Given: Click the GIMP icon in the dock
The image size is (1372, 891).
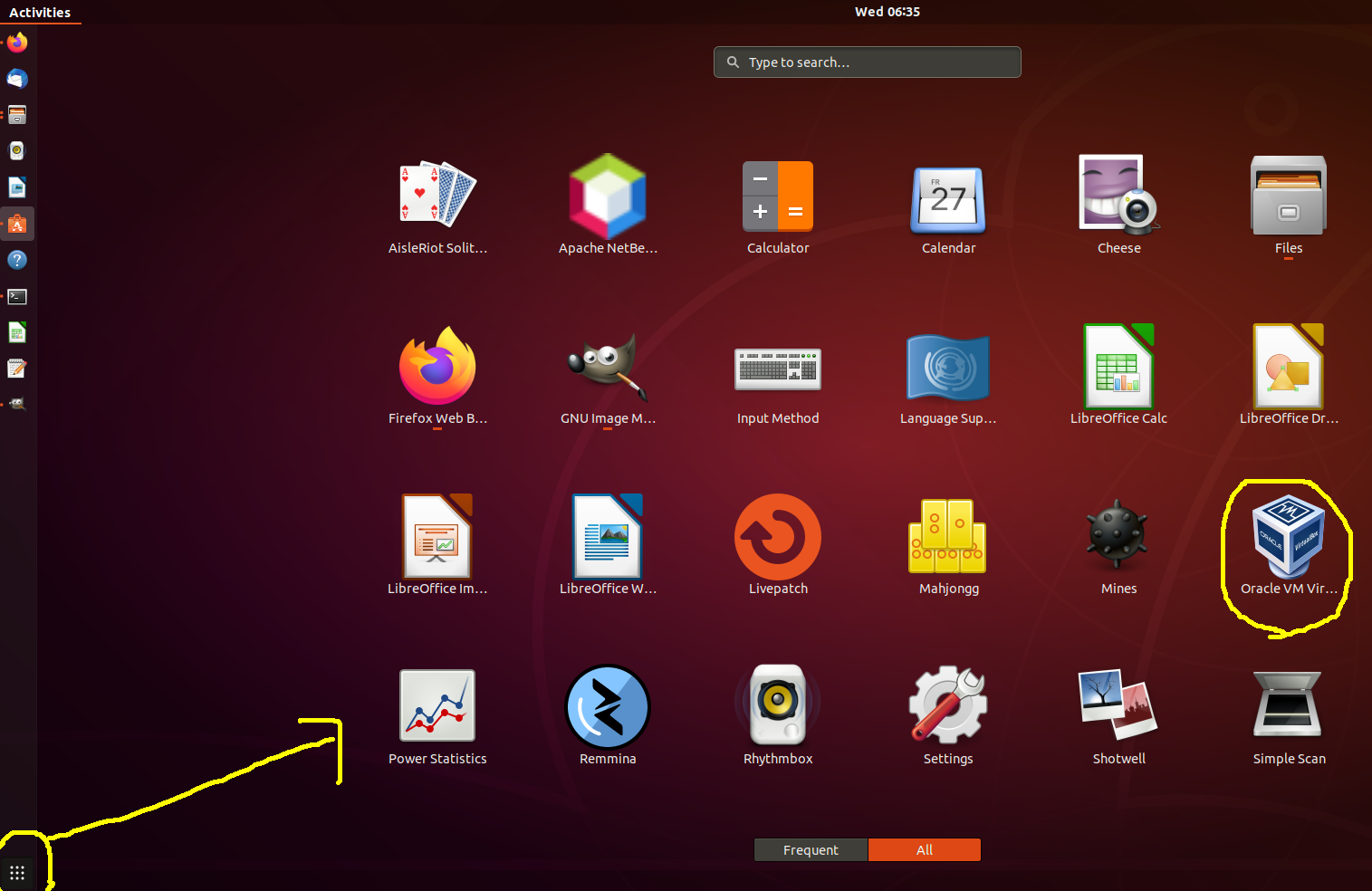Looking at the screenshot, I should [17, 404].
